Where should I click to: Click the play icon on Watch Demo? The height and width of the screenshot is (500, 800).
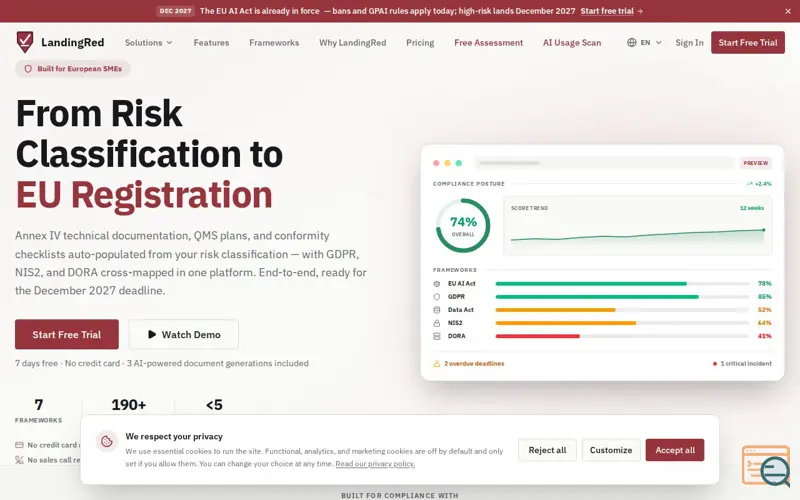152,335
